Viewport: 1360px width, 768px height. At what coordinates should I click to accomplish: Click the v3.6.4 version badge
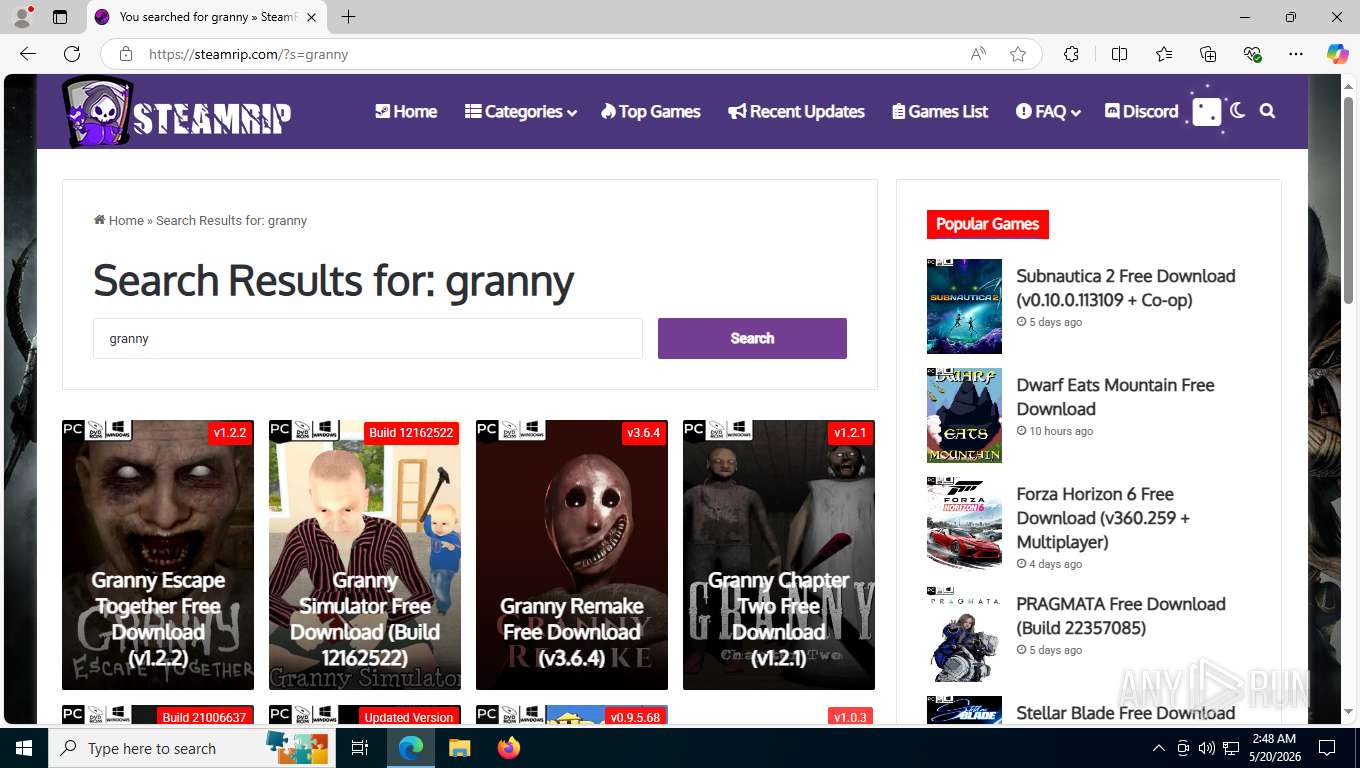click(644, 433)
